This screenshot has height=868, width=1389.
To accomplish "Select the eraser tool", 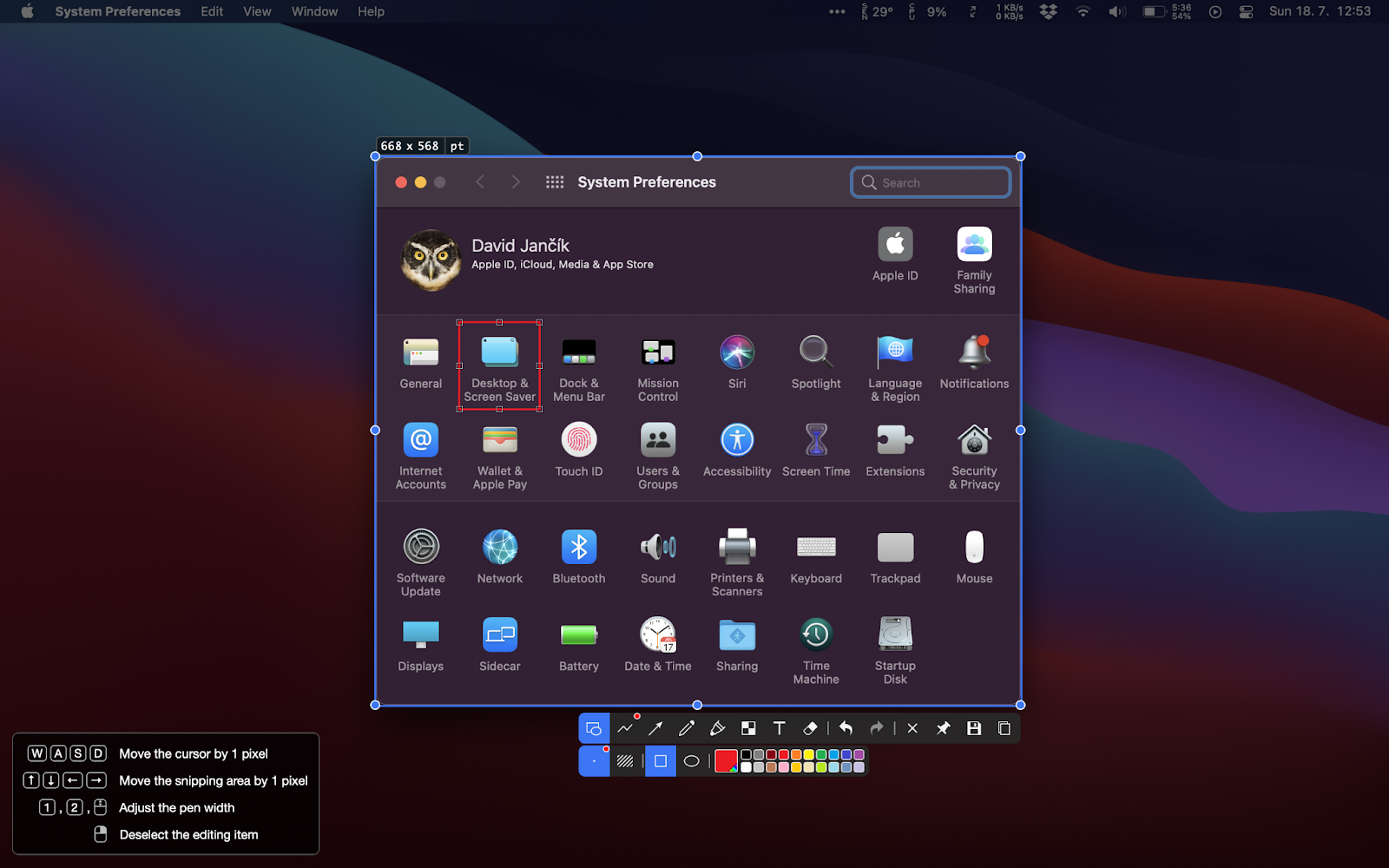I will 810,728.
